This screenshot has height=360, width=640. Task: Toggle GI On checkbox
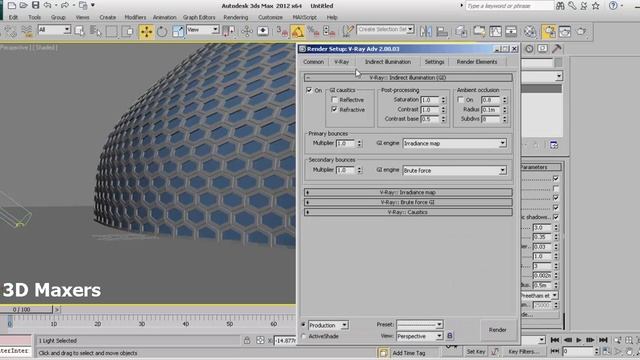tap(309, 90)
